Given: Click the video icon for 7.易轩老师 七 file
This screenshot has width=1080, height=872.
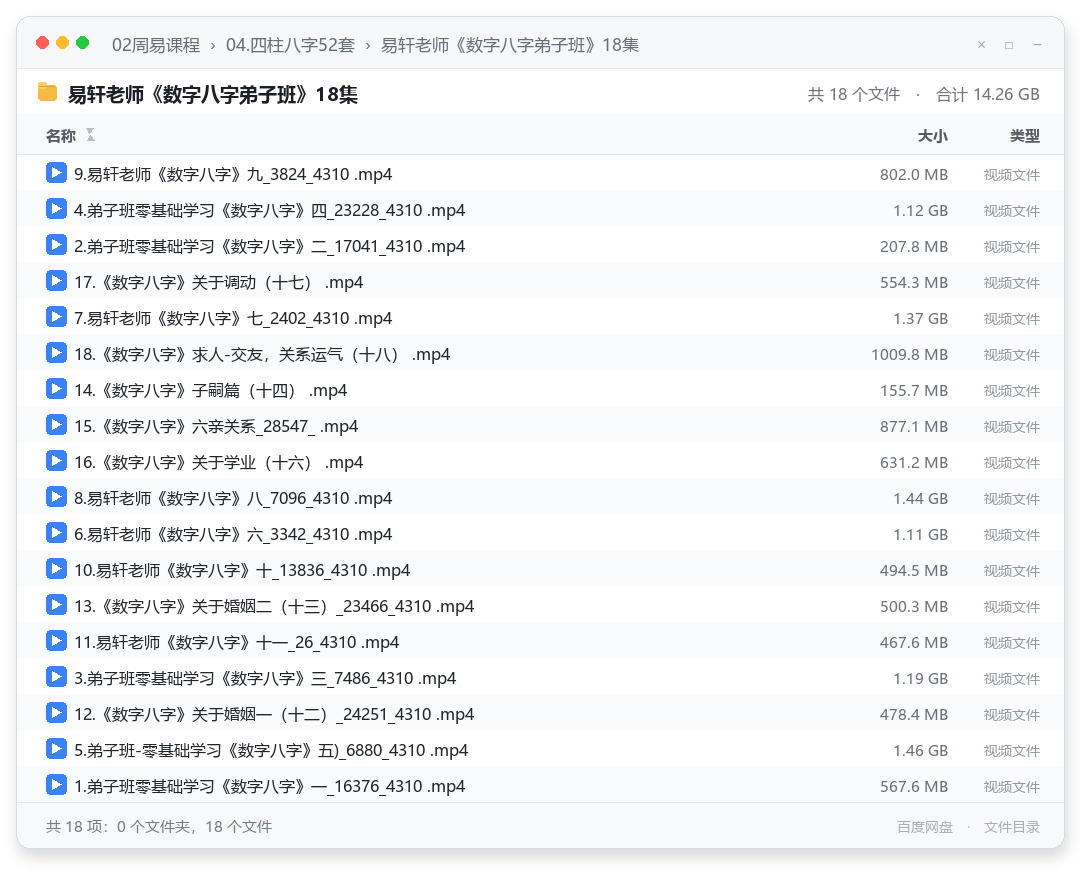Looking at the screenshot, I should (x=56, y=317).
